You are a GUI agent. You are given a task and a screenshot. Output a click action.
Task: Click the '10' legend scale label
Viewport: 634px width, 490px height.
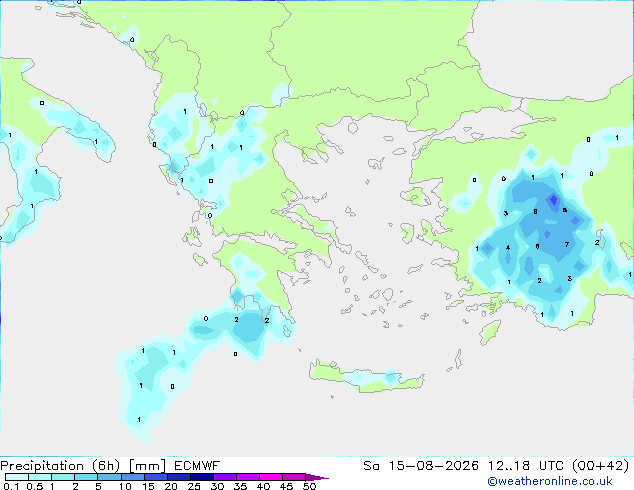click(125, 486)
